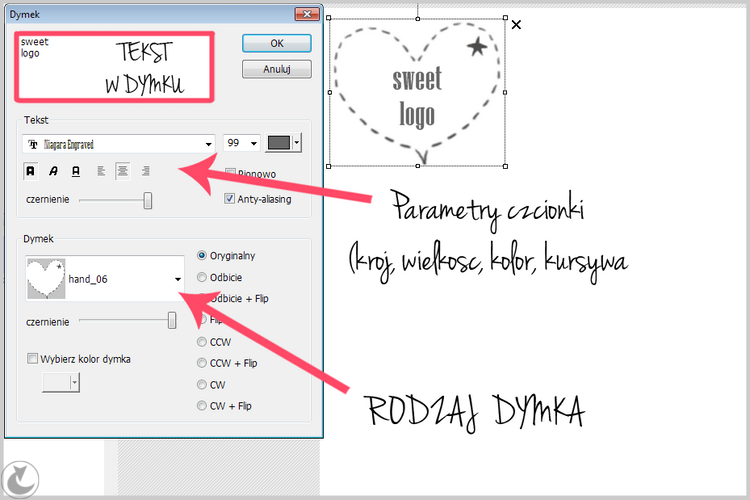Toggle italic text style icon
The width and height of the screenshot is (750, 500).
(x=53, y=171)
